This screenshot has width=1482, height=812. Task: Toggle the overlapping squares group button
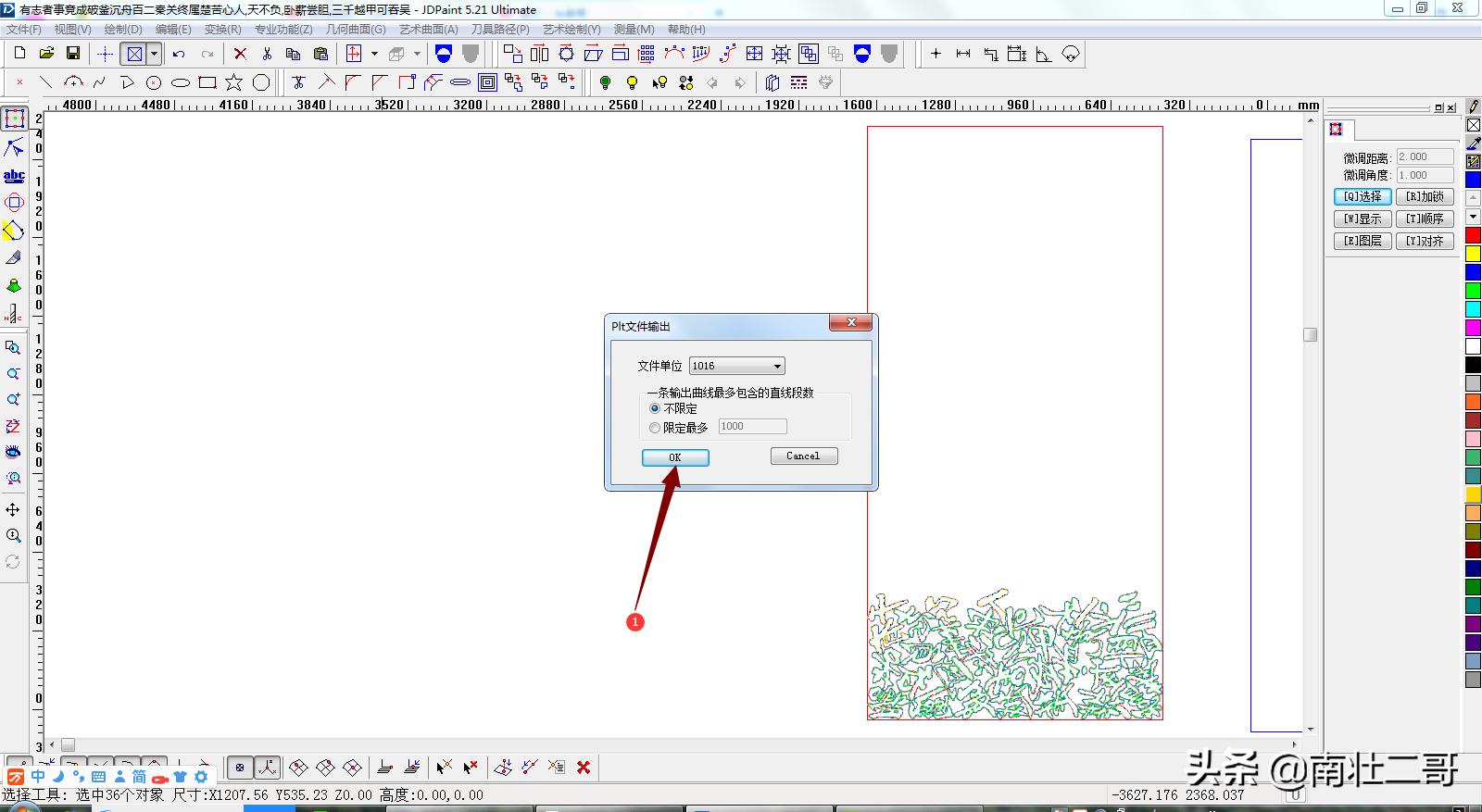(809, 54)
